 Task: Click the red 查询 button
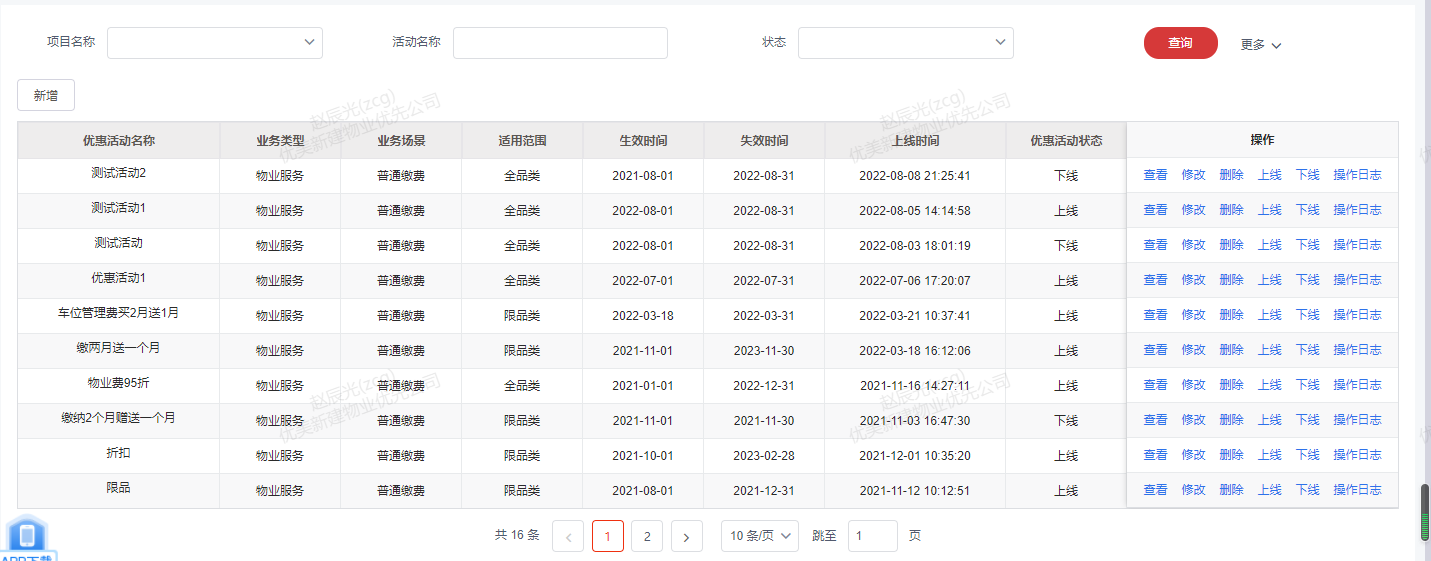1180,43
